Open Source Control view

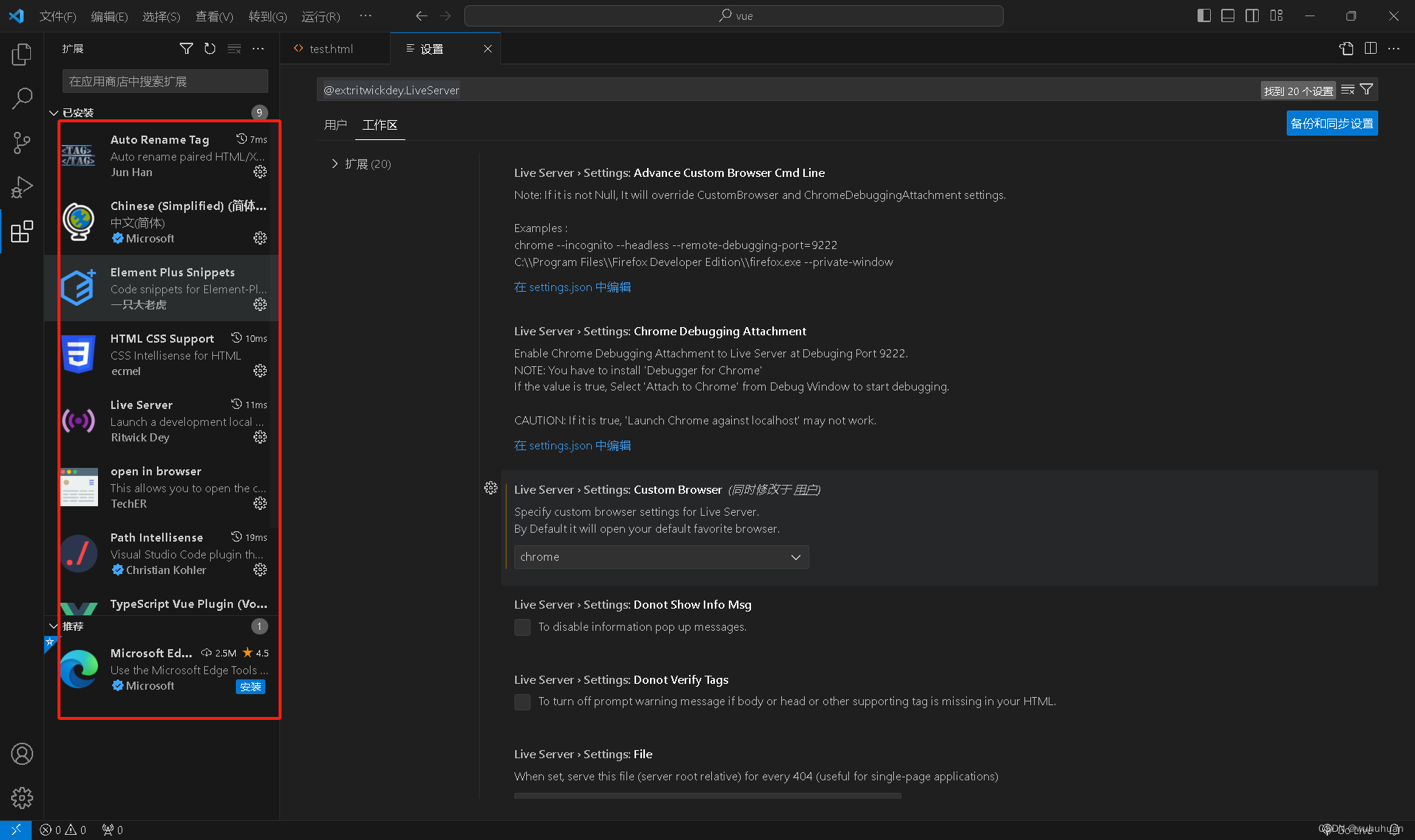pyautogui.click(x=22, y=143)
